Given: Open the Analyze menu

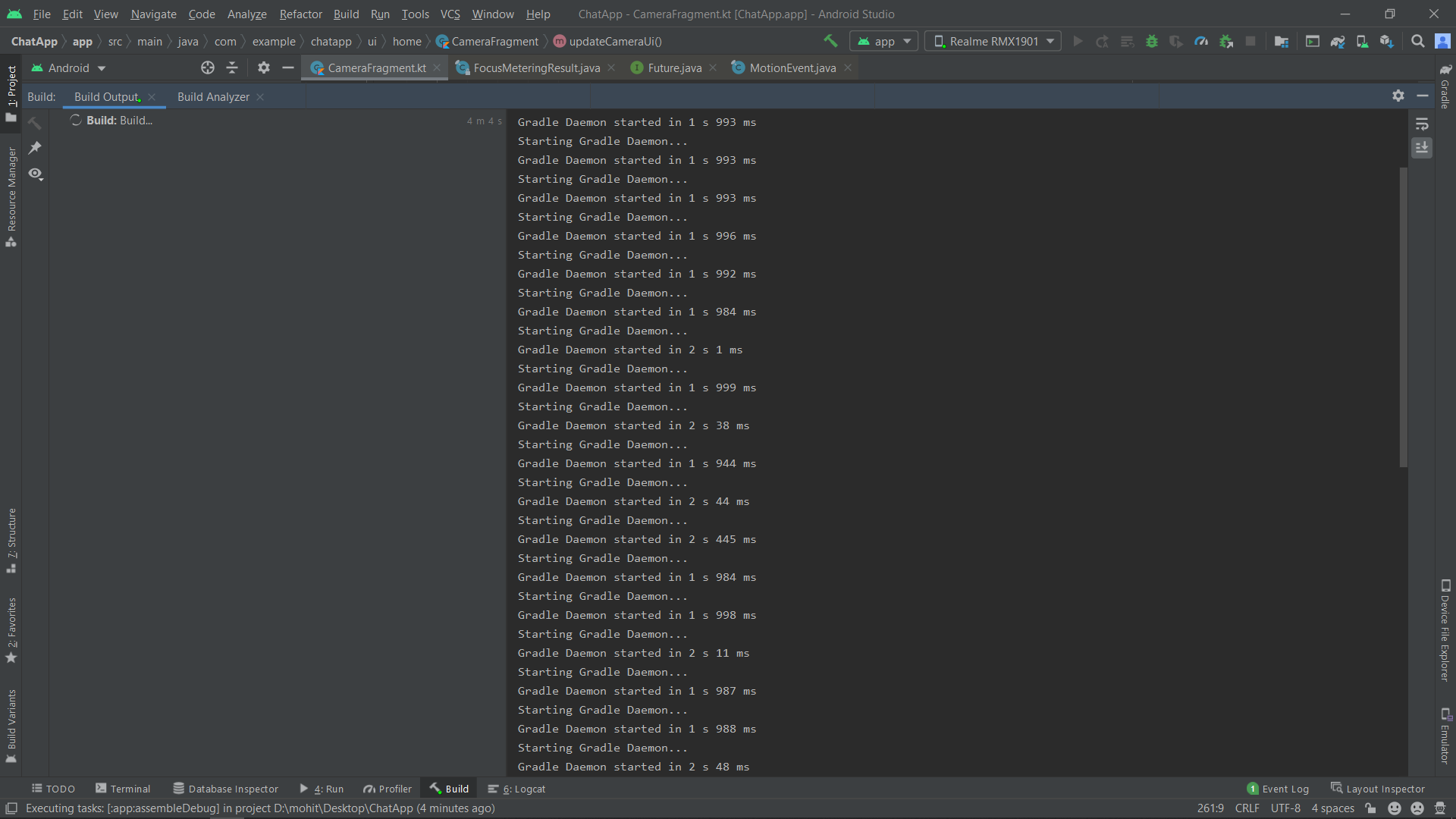Looking at the screenshot, I should click(x=246, y=14).
